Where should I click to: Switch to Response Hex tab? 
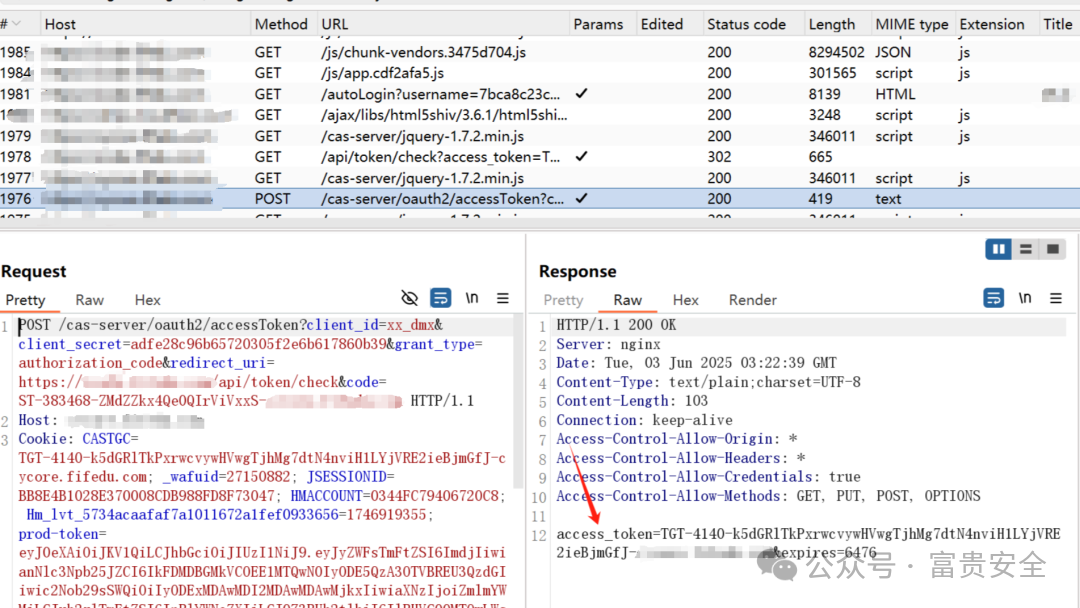(685, 300)
